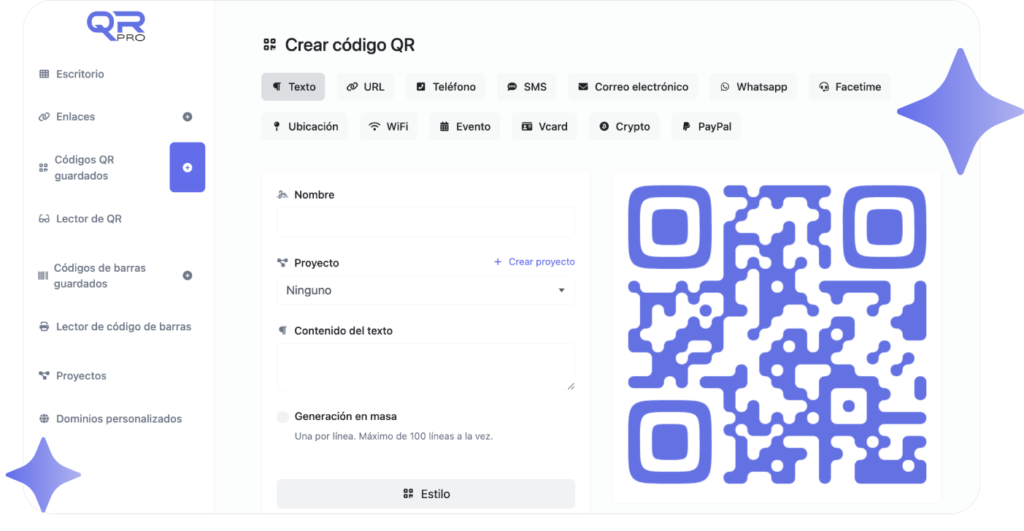
Task: Click the Contenido del texto label
Action: click(344, 330)
